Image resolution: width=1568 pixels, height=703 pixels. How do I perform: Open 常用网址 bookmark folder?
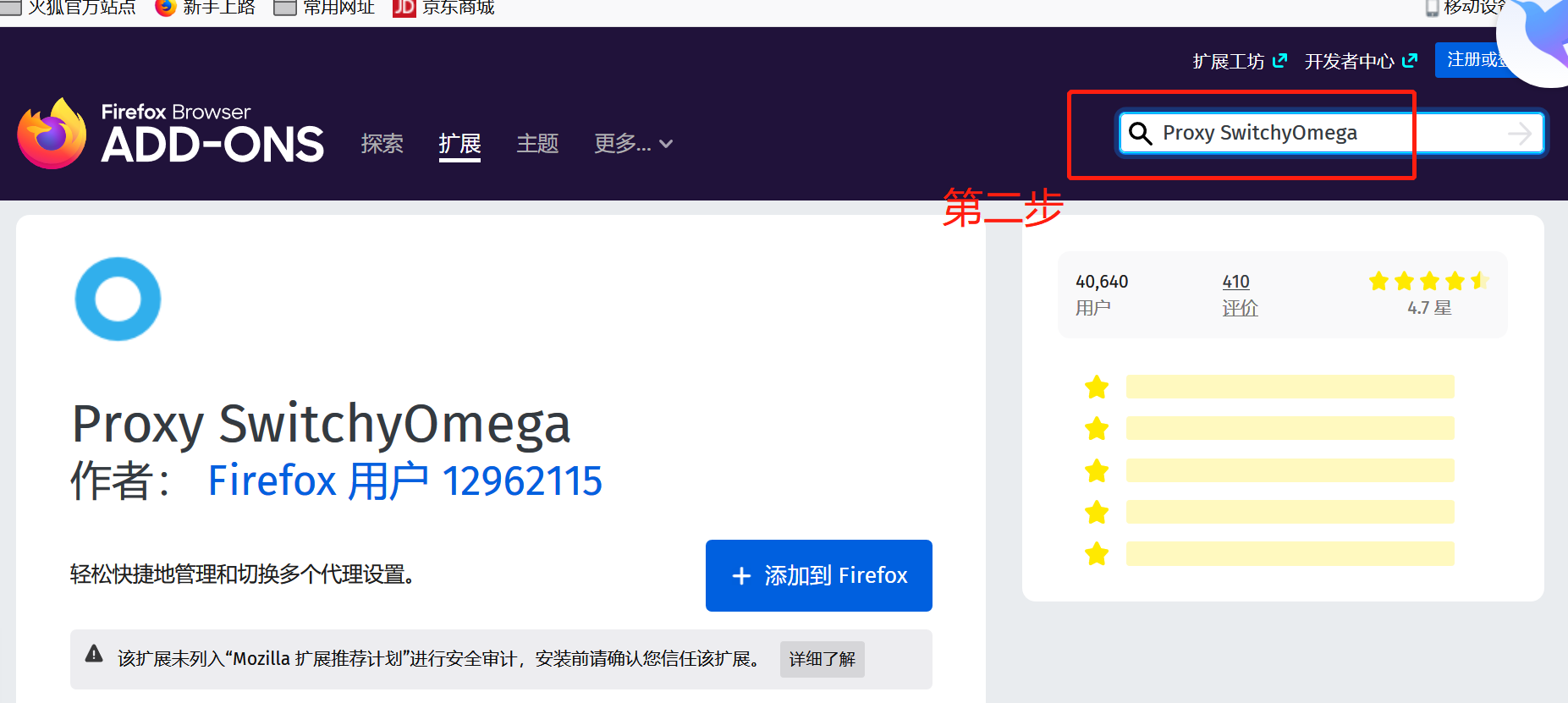324,8
